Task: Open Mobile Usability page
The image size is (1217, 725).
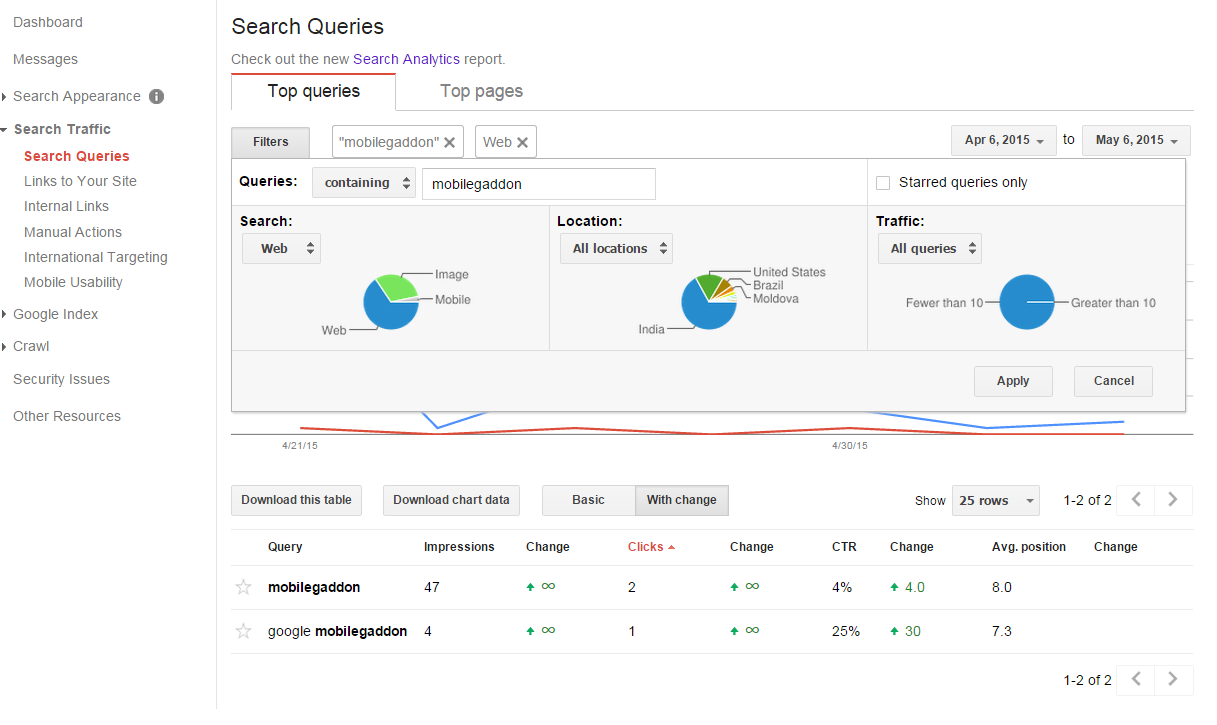Action: click(73, 282)
